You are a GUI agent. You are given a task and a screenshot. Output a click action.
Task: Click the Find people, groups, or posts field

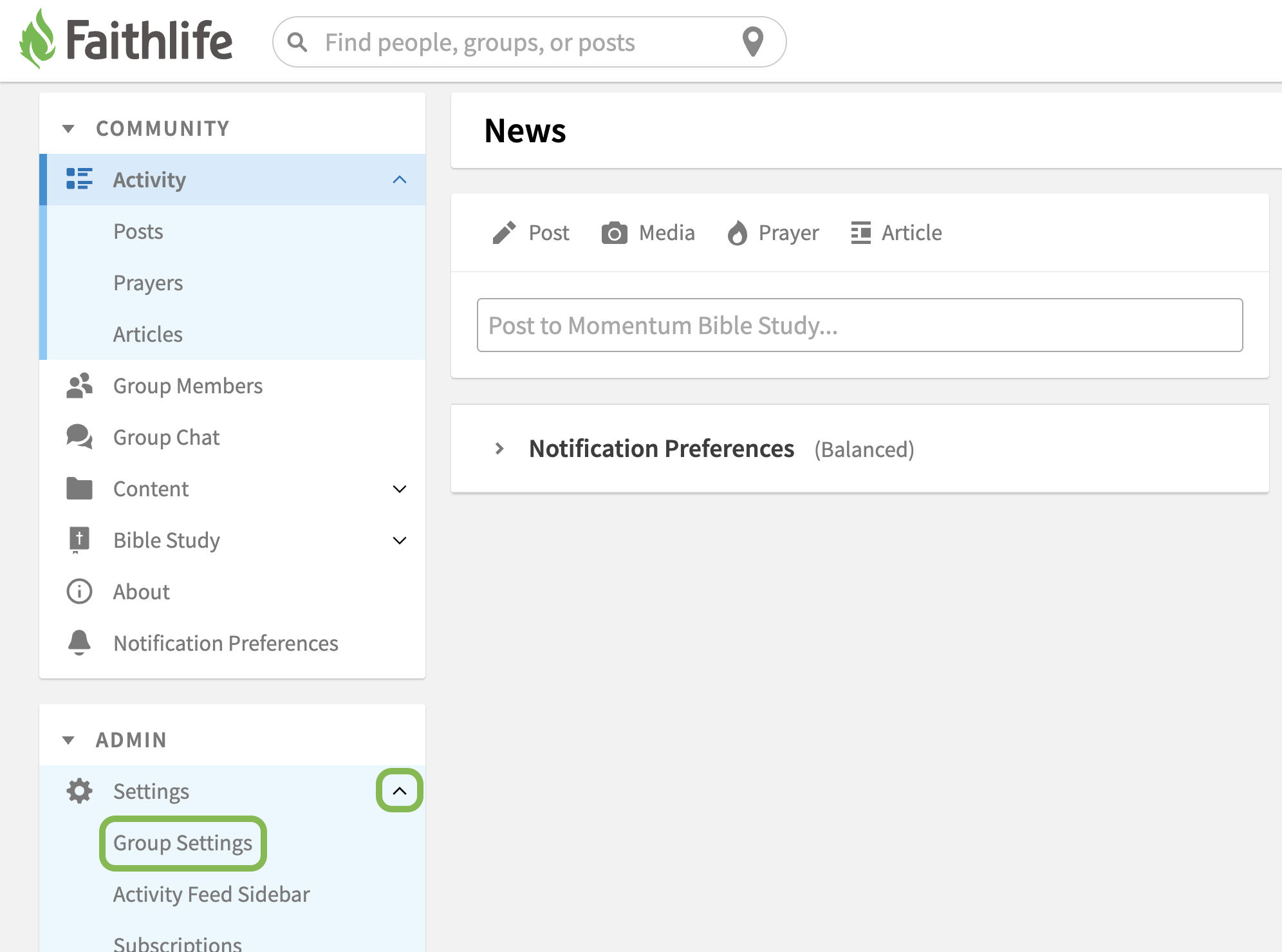pos(529,42)
